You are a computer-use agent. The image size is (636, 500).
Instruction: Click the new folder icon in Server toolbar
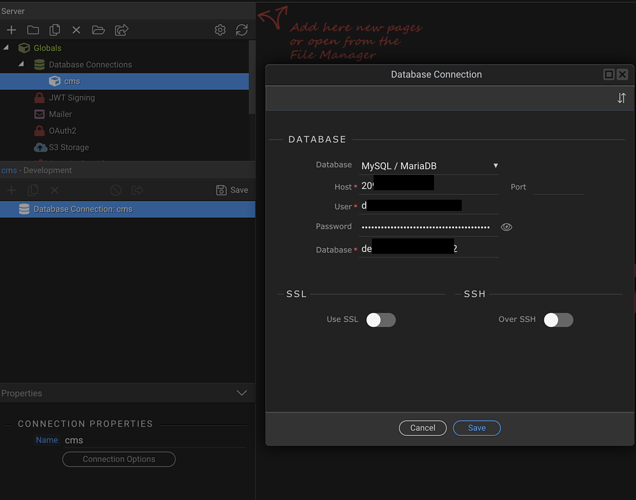33,30
